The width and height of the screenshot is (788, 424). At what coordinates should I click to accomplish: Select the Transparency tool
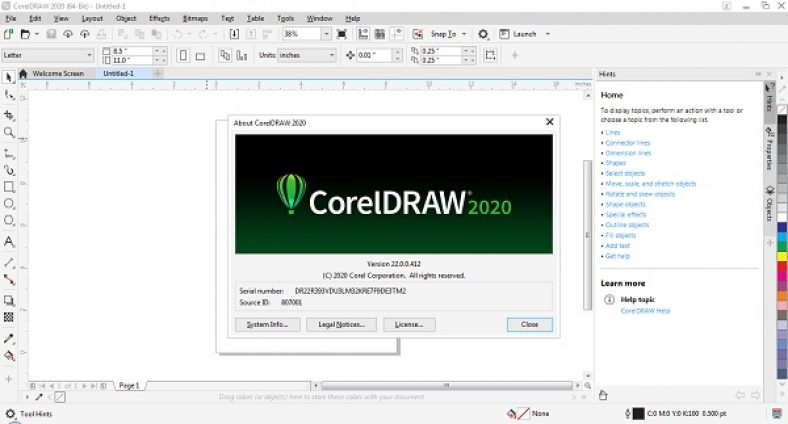(9, 317)
